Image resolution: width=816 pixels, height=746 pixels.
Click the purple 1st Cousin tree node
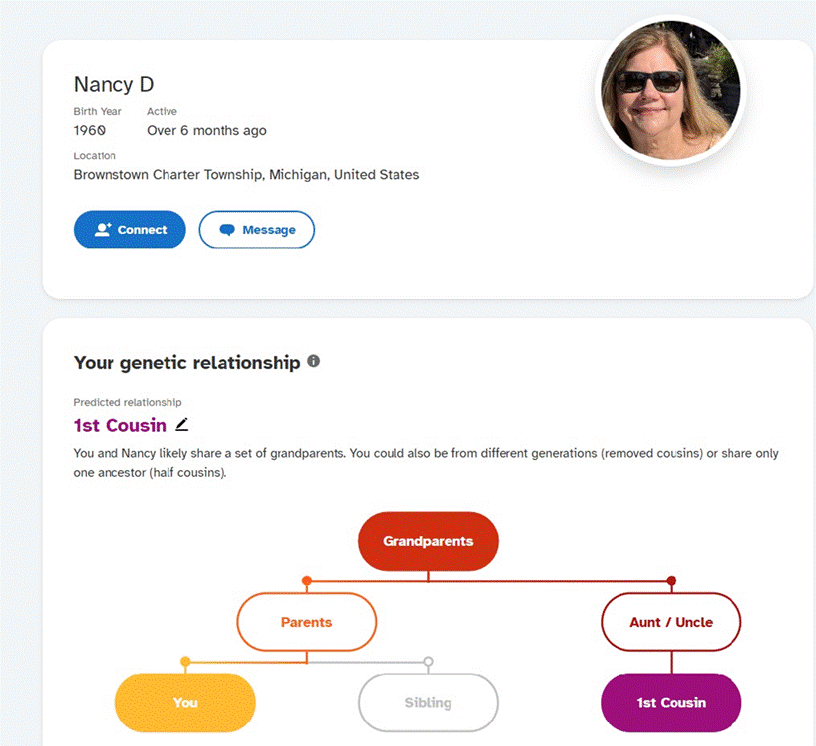[x=671, y=703]
